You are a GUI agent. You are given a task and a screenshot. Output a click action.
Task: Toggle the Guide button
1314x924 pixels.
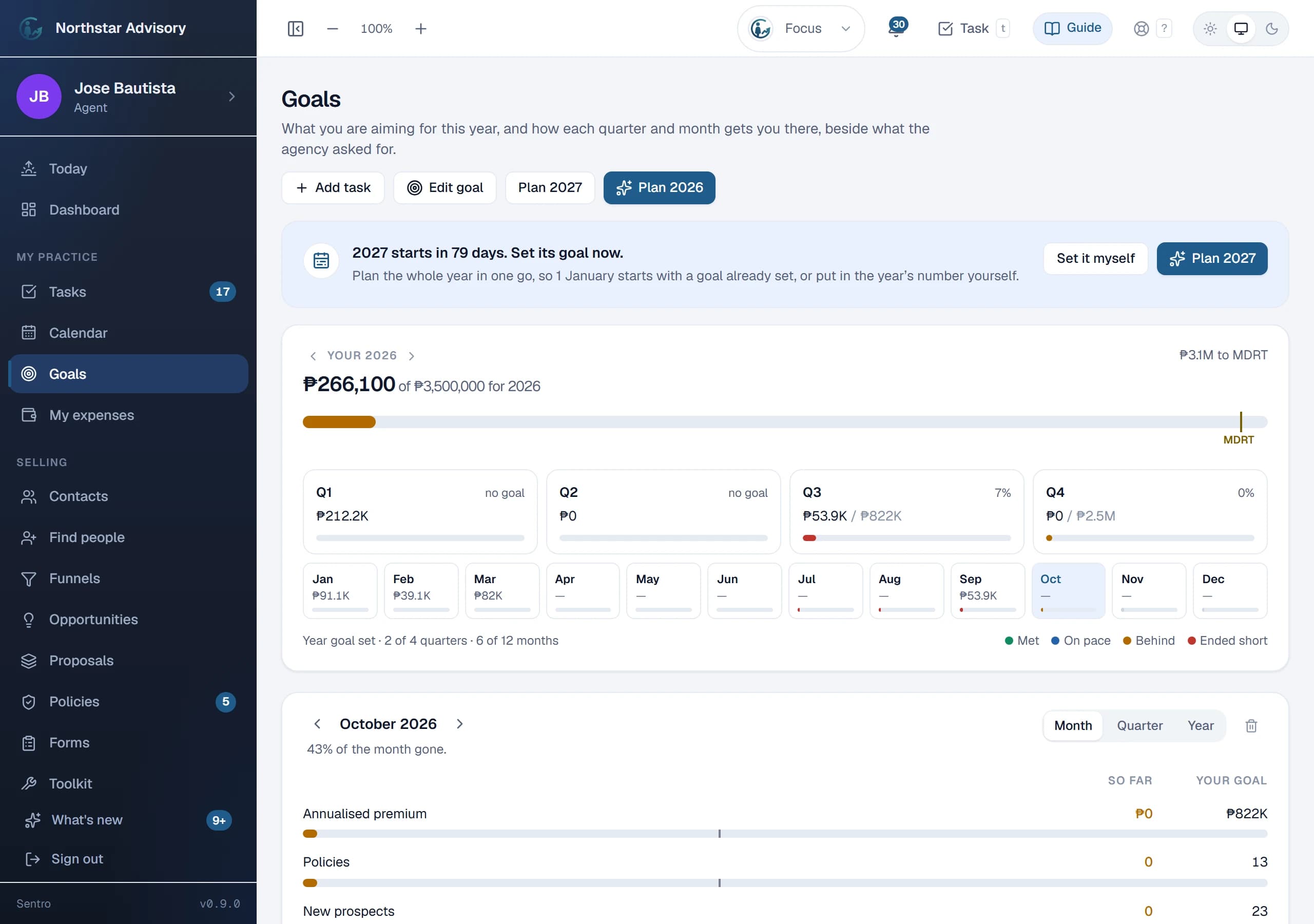click(1072, 28)
